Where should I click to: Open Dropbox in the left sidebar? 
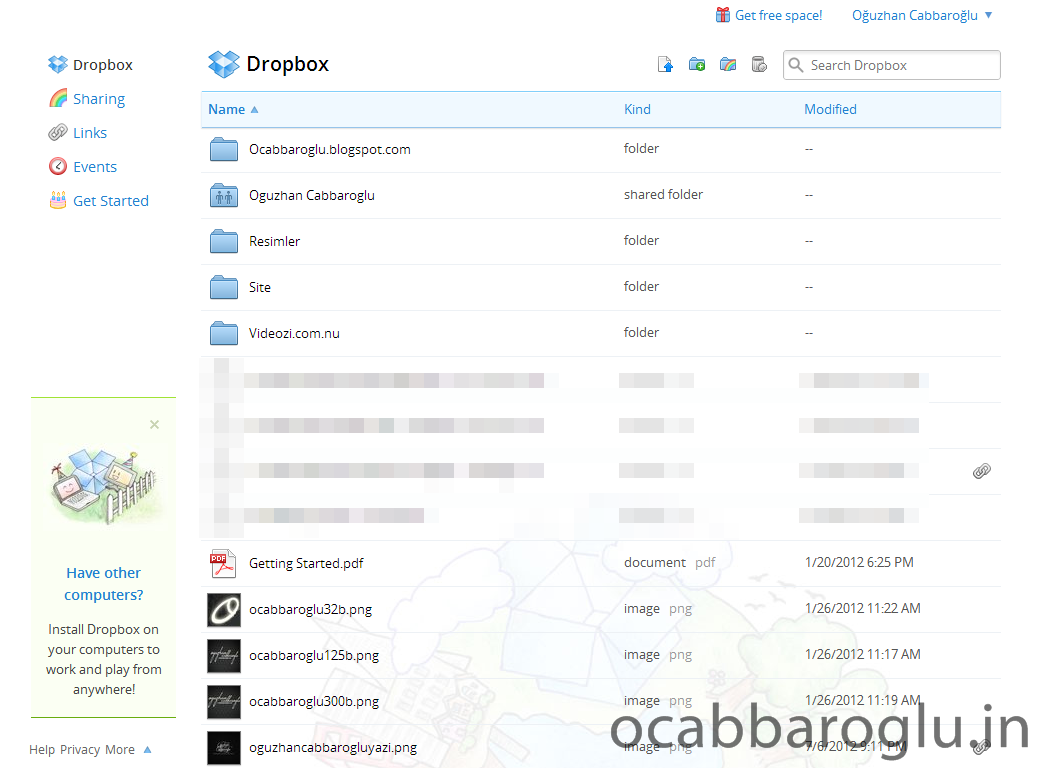point(102,65)
